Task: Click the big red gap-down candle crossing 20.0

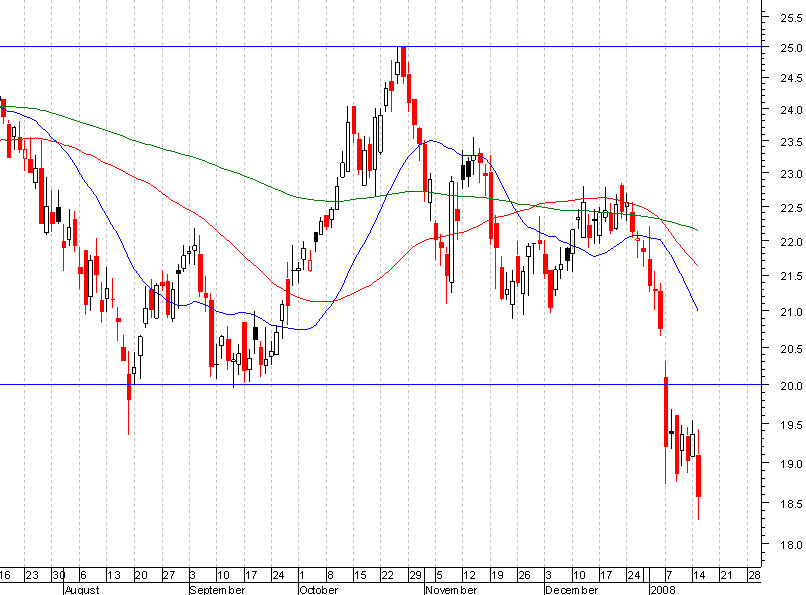Action: pos(666,412)
